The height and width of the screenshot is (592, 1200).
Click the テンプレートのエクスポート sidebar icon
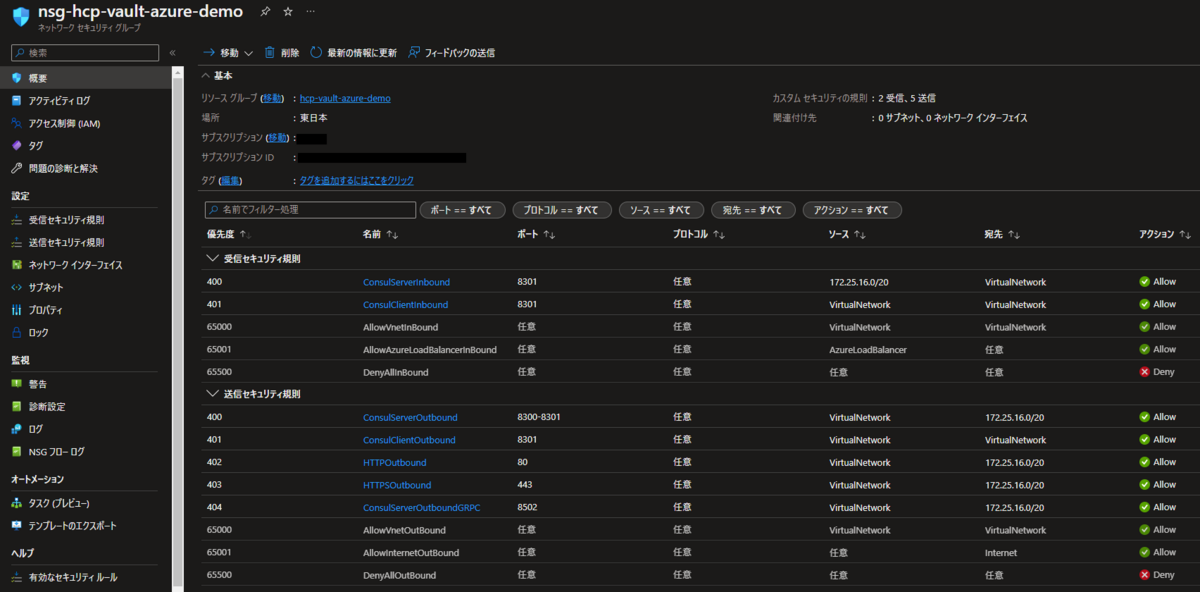coord(17,525)
